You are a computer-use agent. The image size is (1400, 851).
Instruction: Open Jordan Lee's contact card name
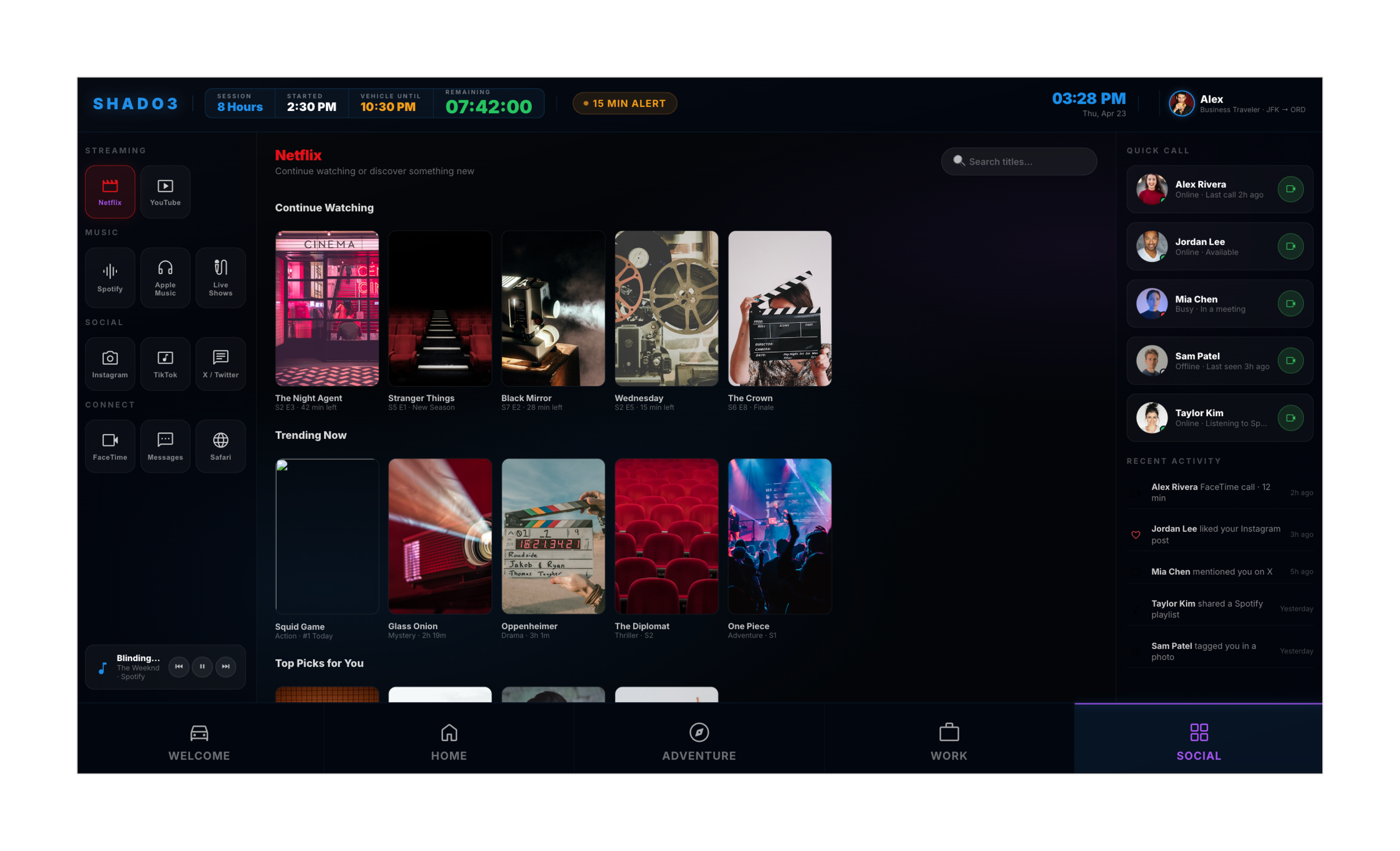tap(1200, 241)
